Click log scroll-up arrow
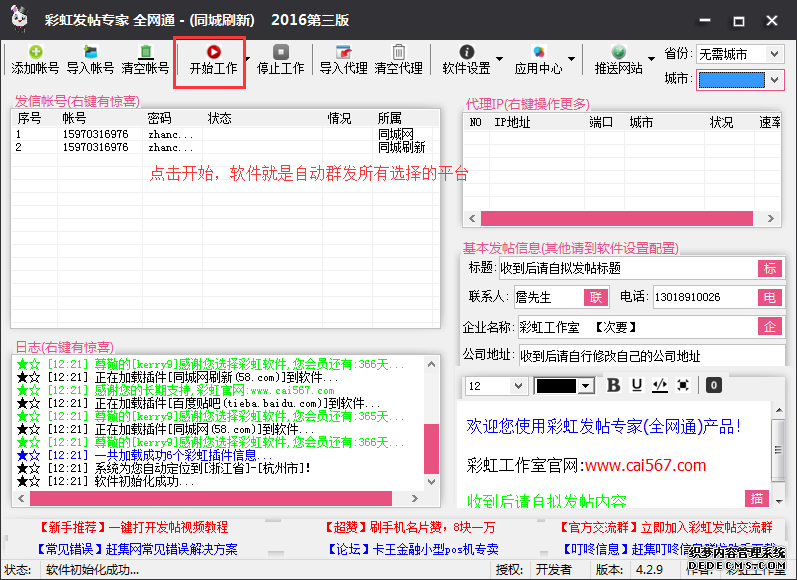The height and width of the screenshot is (580, 797). click(432, 364)
